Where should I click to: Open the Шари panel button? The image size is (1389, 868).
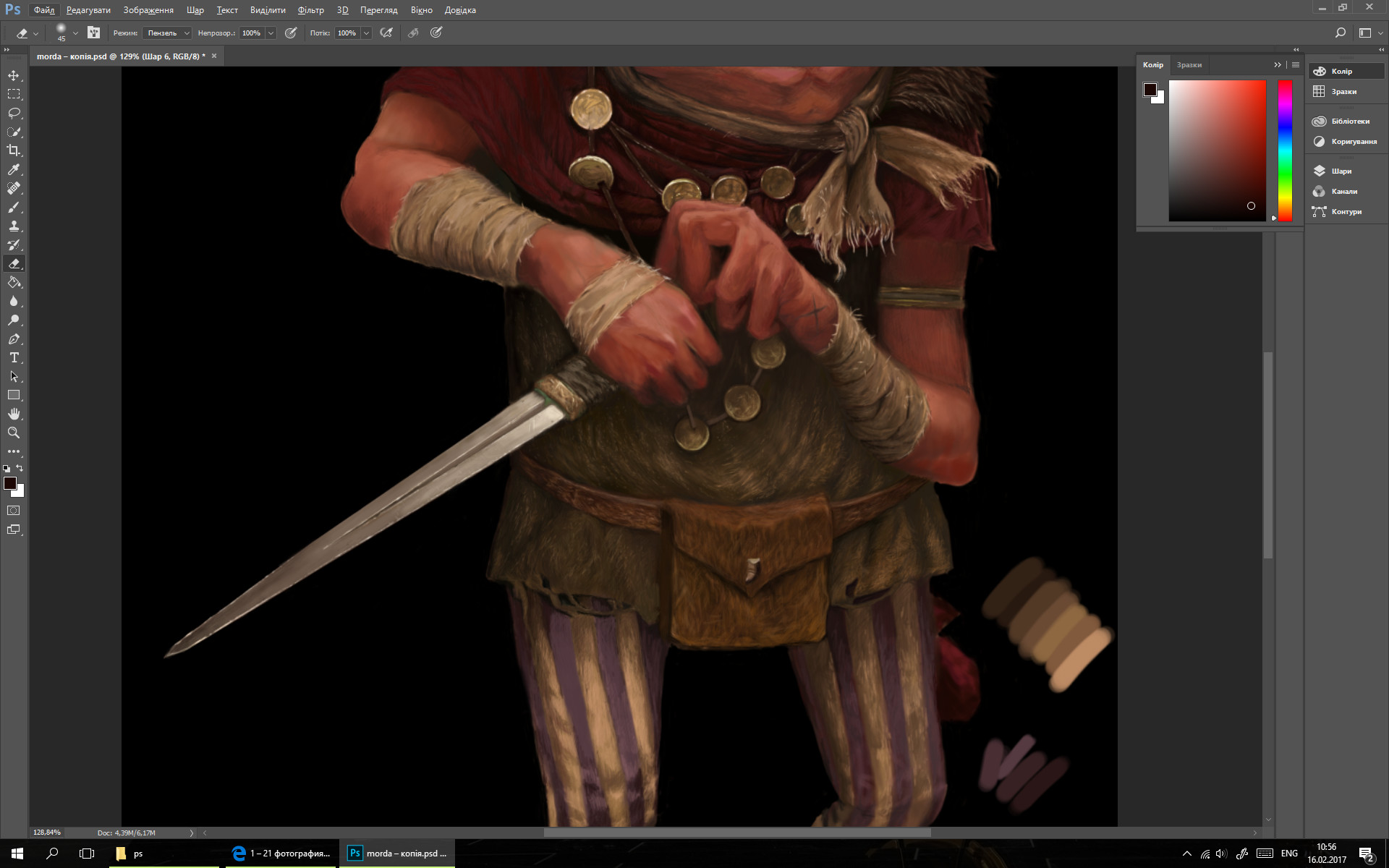[1341, 171]
